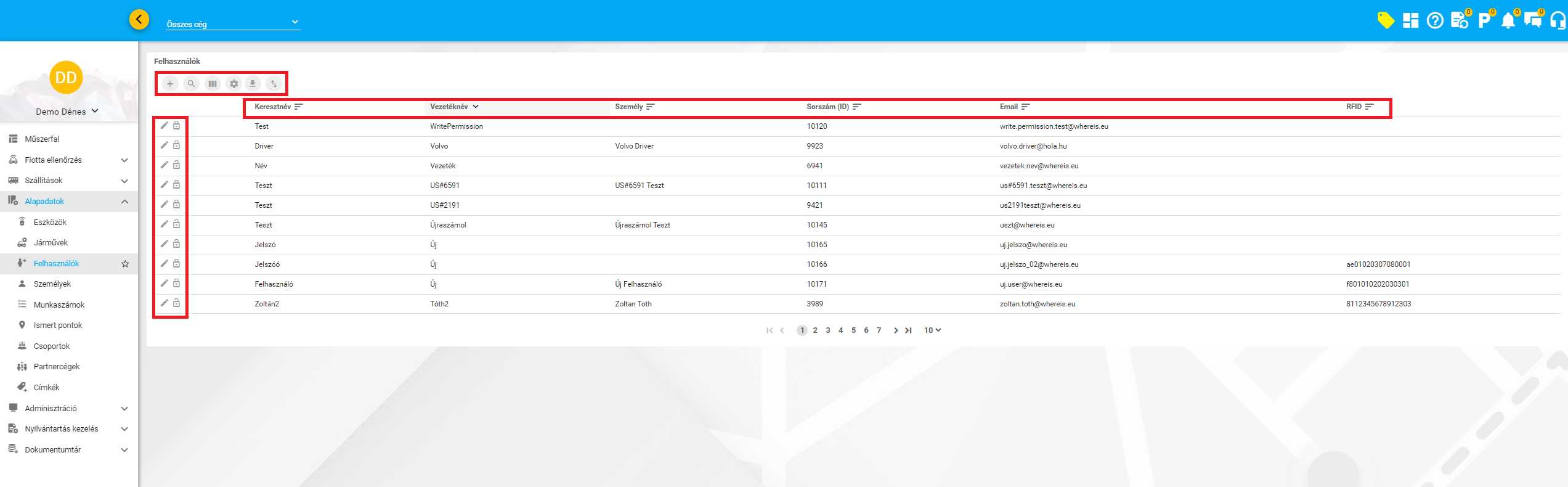Open the page size dropdown showing 10
The width and height of the screenshot is (1568, 487).
pos(932,330)
